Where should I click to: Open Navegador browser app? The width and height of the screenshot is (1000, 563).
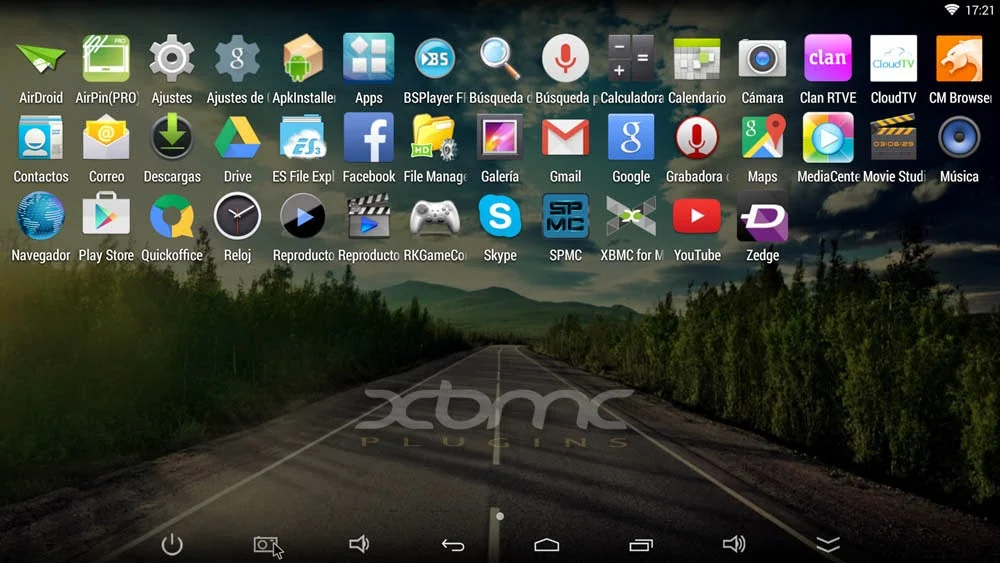coord(41,216)
